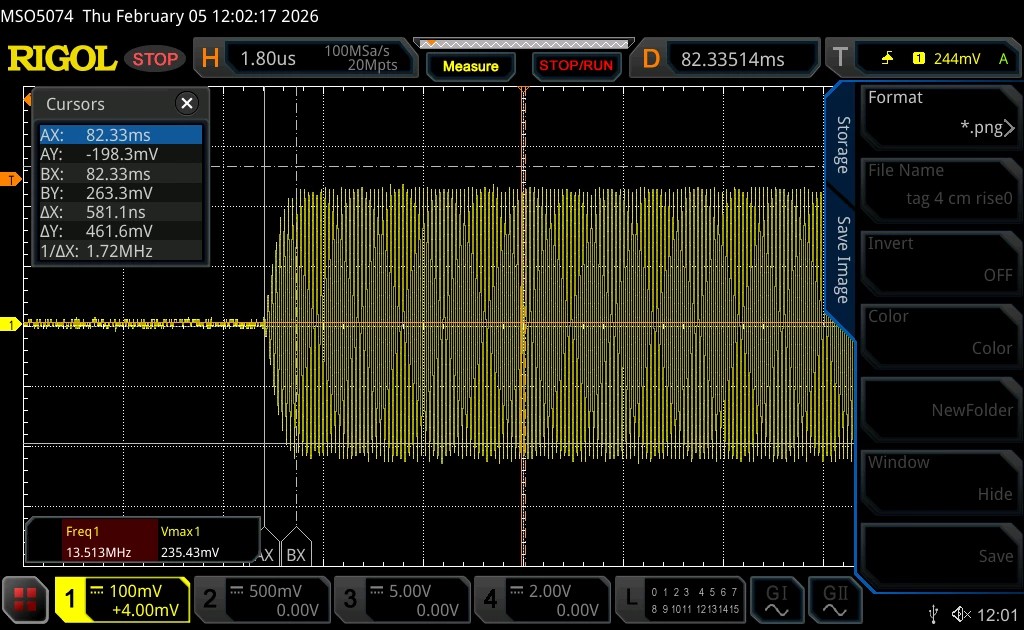
Task: Open the horizontal timebase H panel
Action: tap(305, 59)
